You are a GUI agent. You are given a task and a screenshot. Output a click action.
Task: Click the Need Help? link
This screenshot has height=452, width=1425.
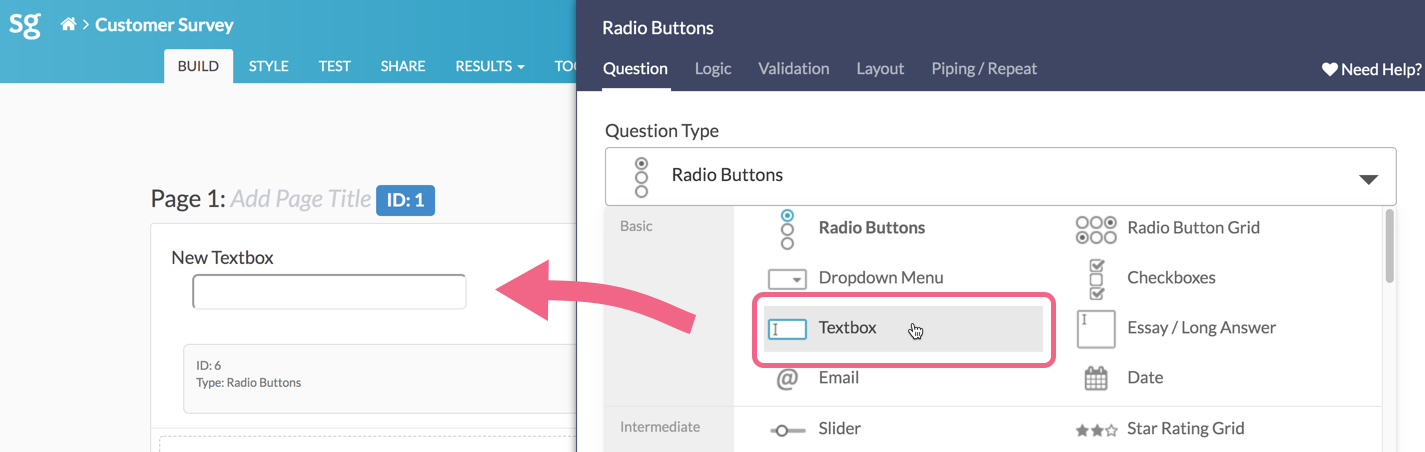pyautogui.click(x=1372, y=70)
